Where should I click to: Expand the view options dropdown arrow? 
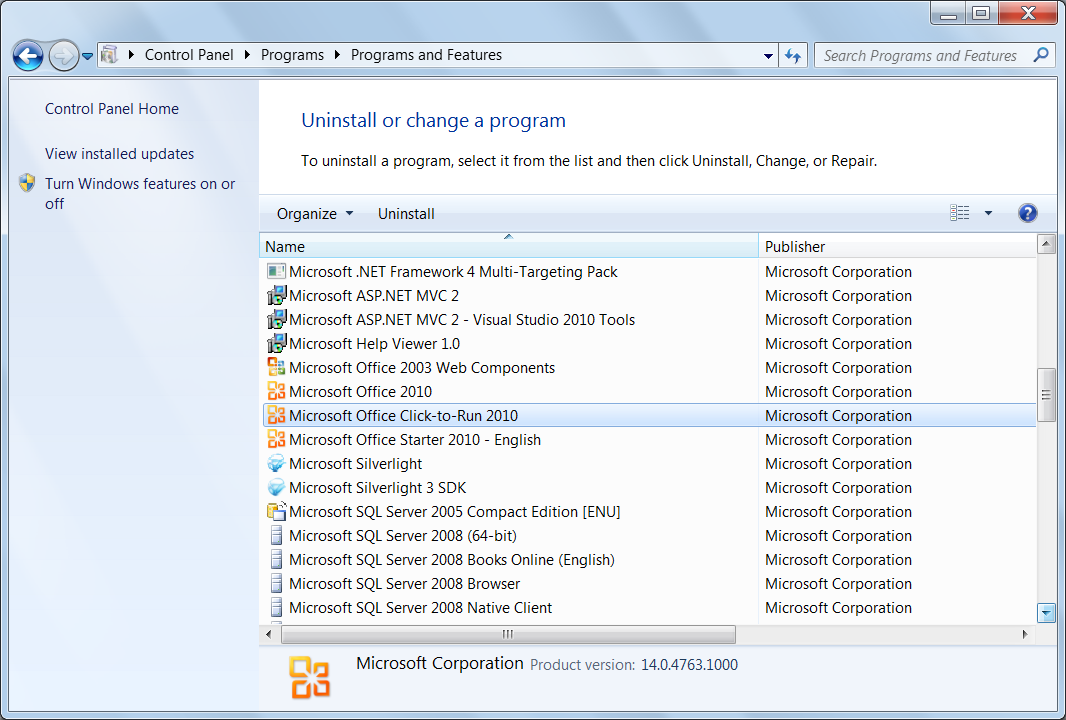(988, 212)
